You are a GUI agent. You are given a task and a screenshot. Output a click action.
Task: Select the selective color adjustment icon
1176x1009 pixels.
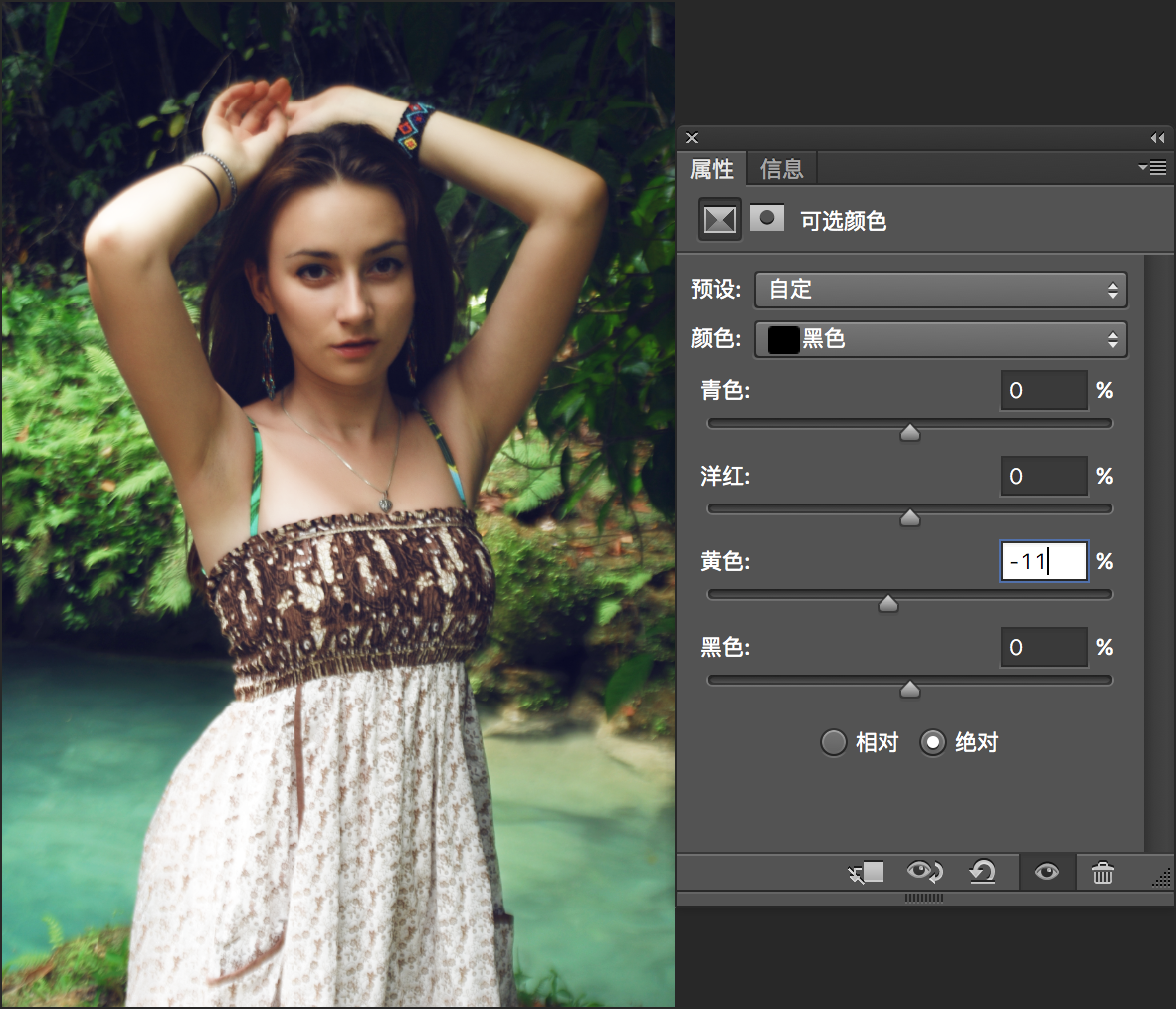[720, 220]
